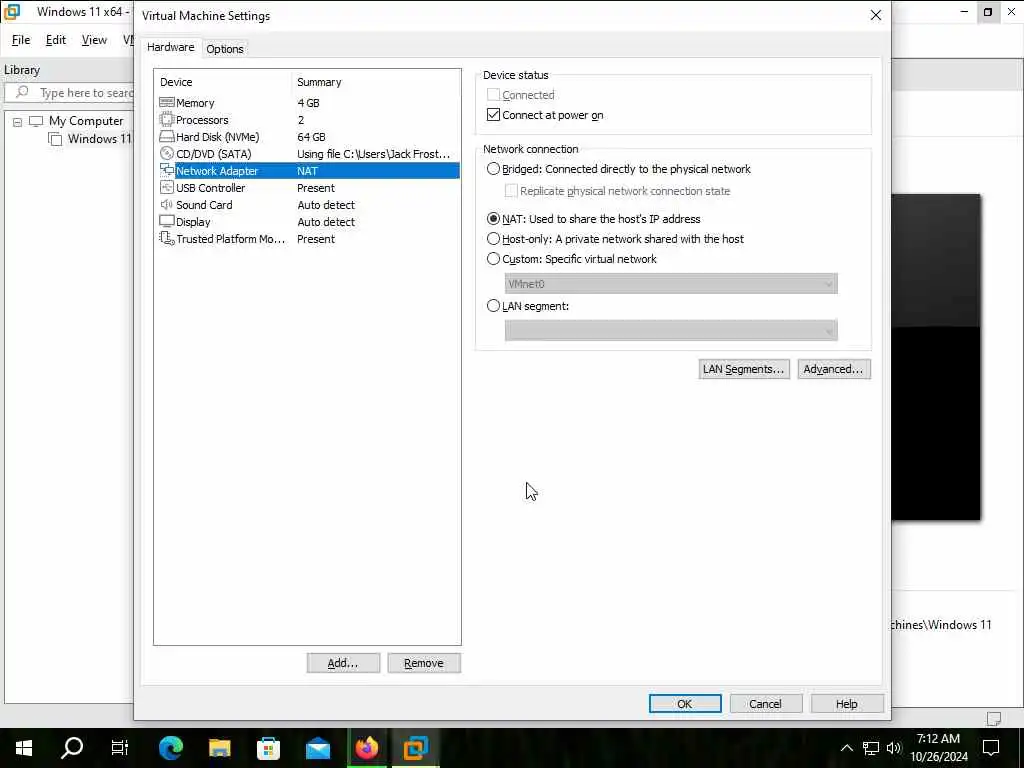The image size is (1024, 768).
Task: Open the VMnet0 virtual network dropdown
Action: (x=671, y=283)
